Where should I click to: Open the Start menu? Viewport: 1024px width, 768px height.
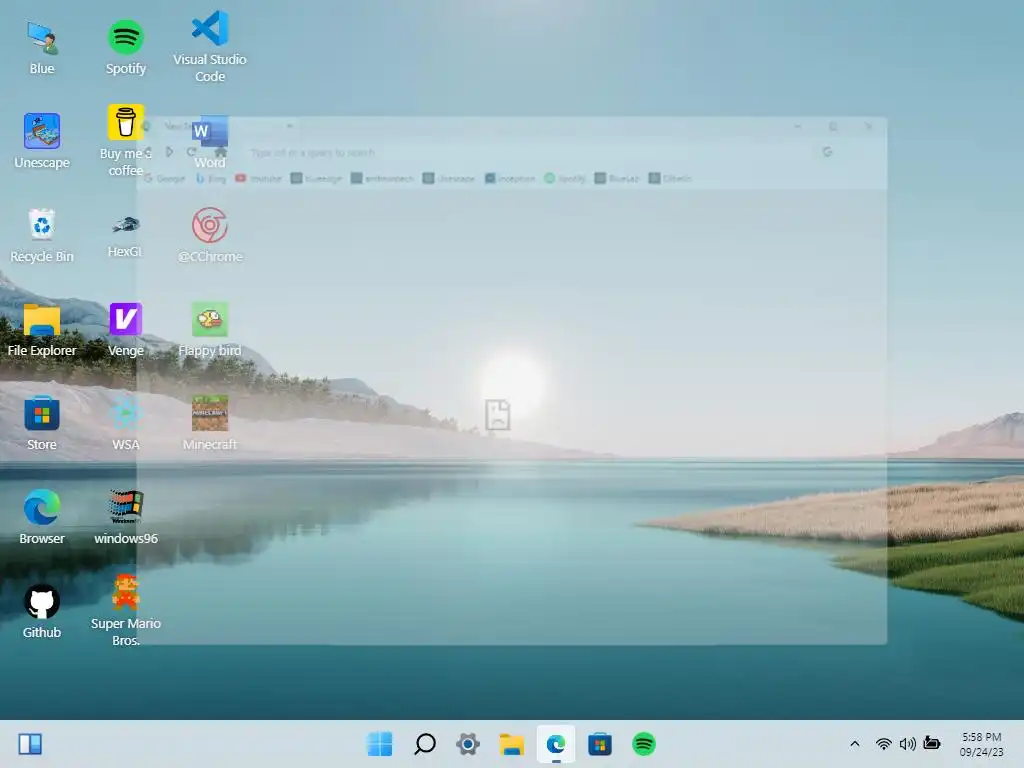pyautogui.click(x=380, y=744)
